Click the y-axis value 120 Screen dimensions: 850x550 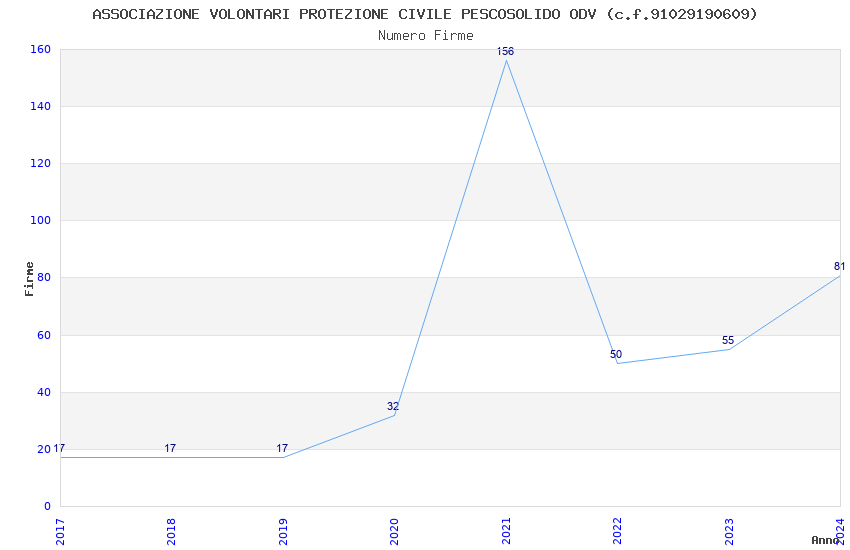coord(41,163)
